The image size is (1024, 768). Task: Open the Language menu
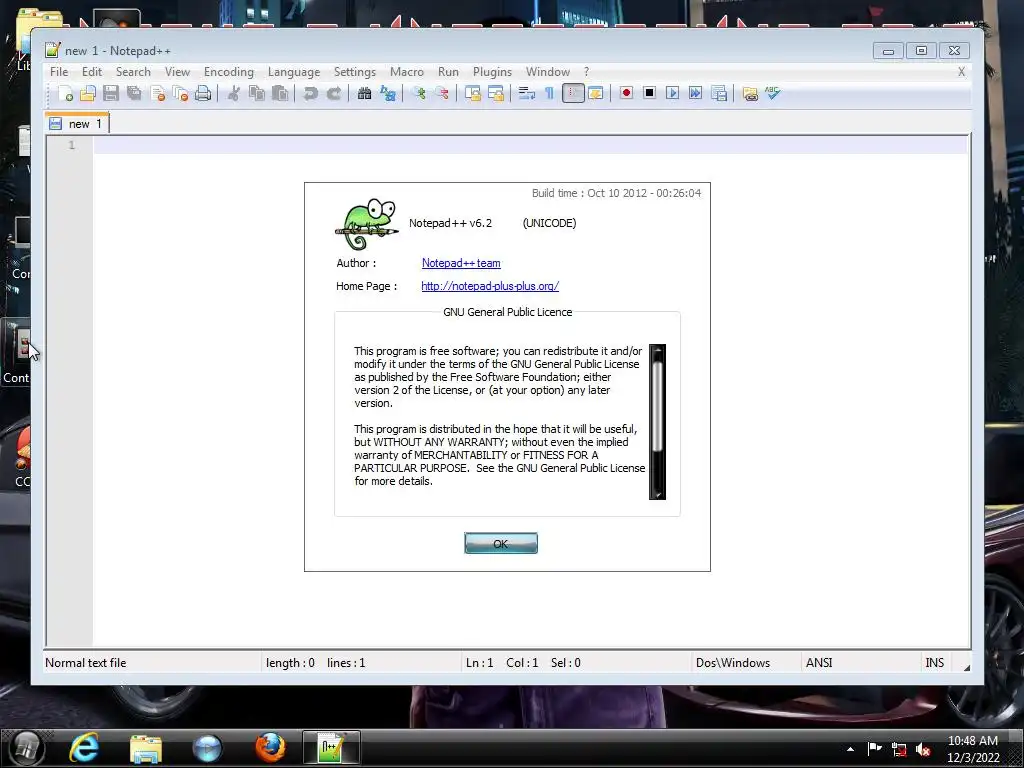[294, 72]
